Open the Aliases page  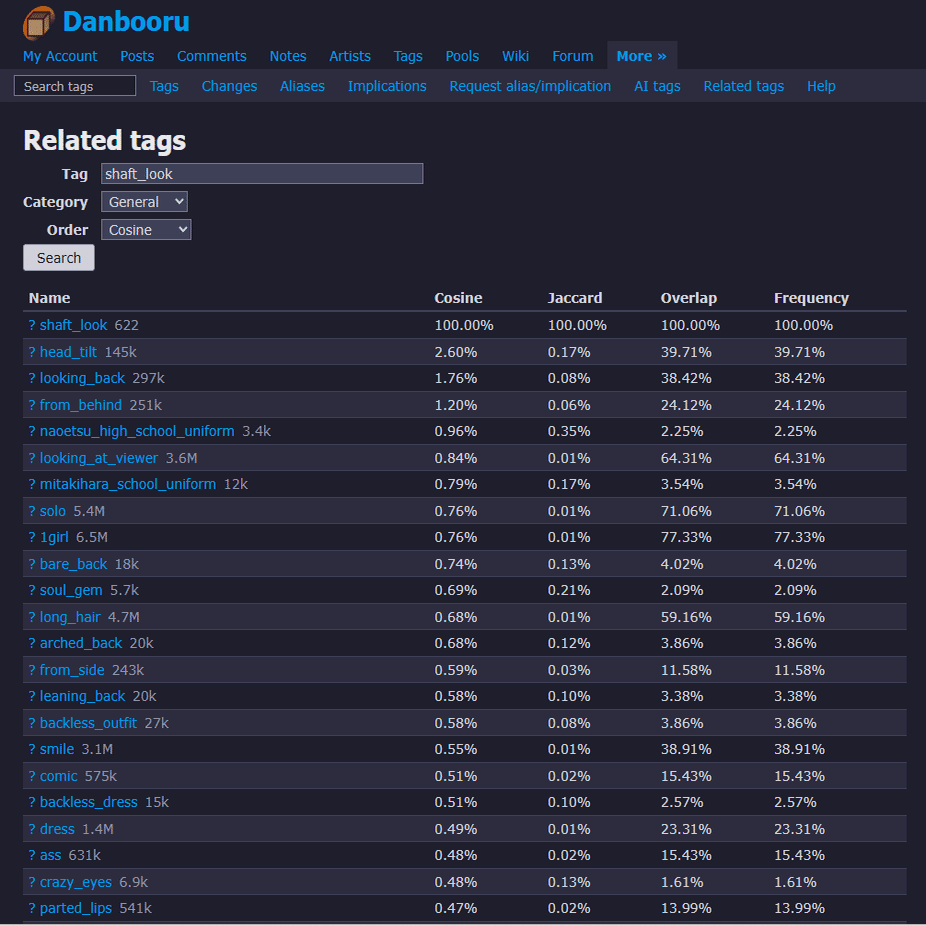302,86
